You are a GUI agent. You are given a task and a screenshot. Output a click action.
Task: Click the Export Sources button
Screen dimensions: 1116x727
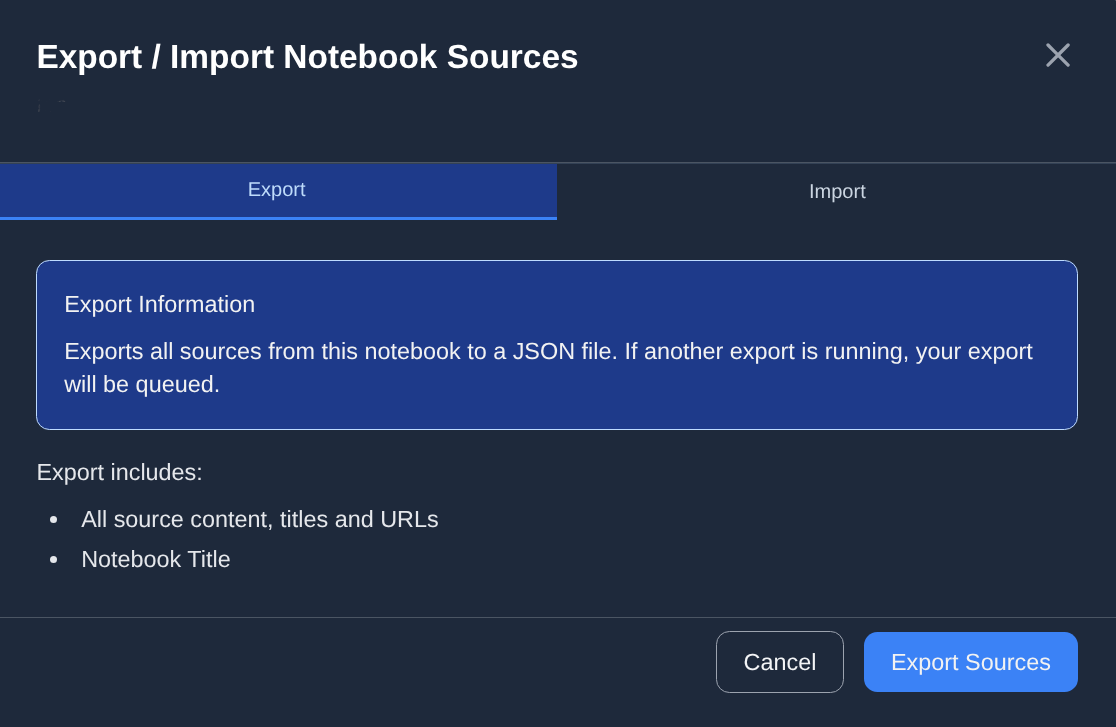point(970,661)
